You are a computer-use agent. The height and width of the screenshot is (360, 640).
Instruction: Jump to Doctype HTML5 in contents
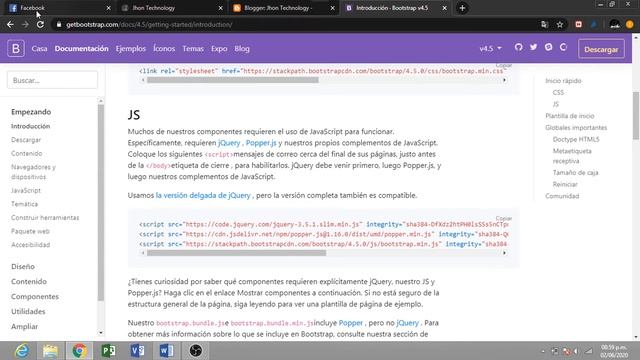click(x=576, y=139)
